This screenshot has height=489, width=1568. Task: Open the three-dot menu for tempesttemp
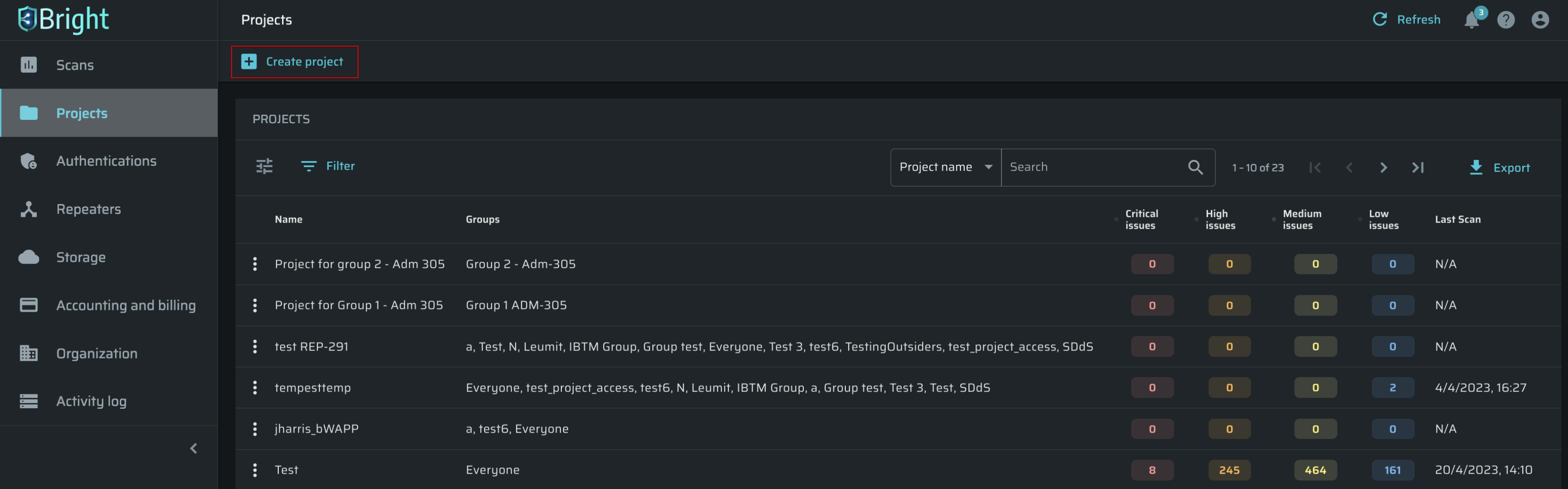point(255,387)
